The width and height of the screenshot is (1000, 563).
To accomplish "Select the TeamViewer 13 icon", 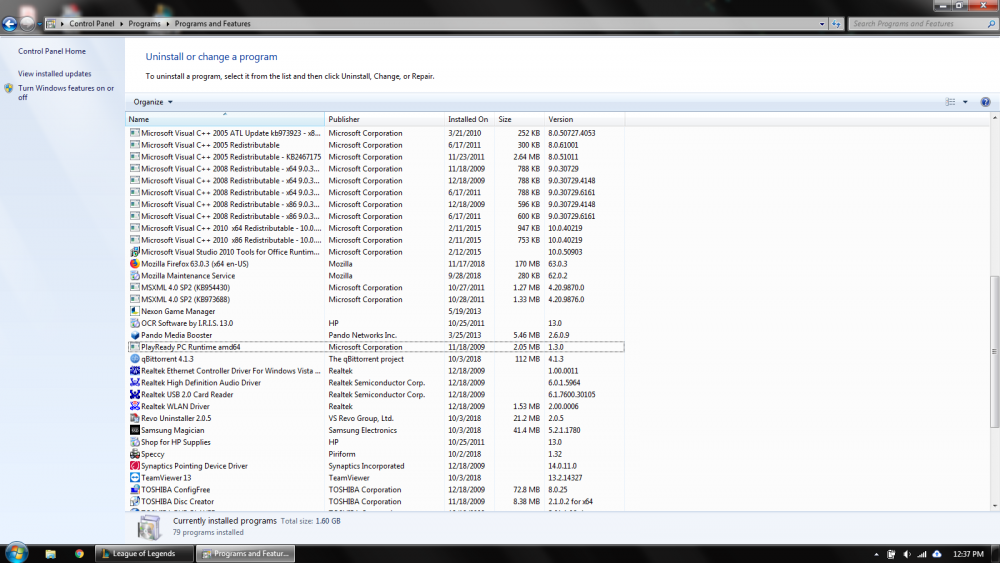I will (x=135, y=478).
